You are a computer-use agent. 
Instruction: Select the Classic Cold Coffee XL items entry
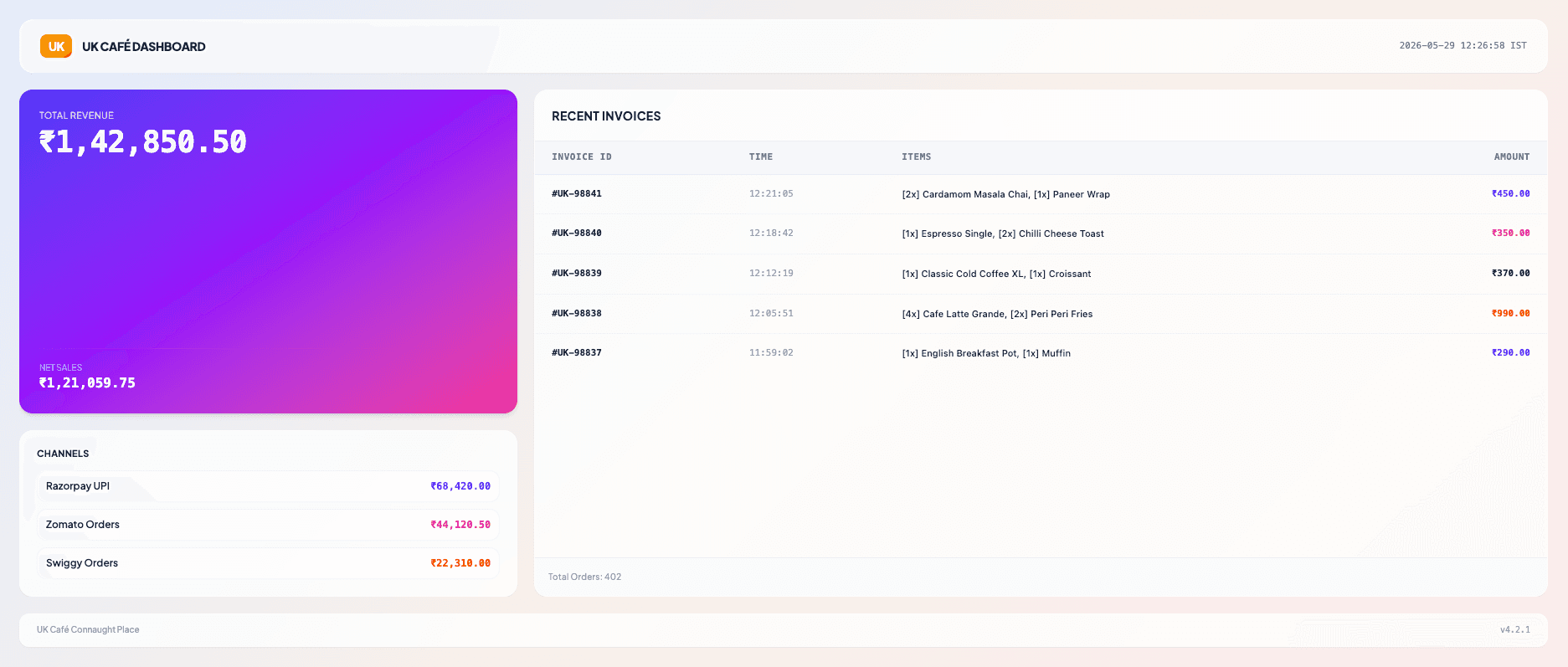pos(996,274)
